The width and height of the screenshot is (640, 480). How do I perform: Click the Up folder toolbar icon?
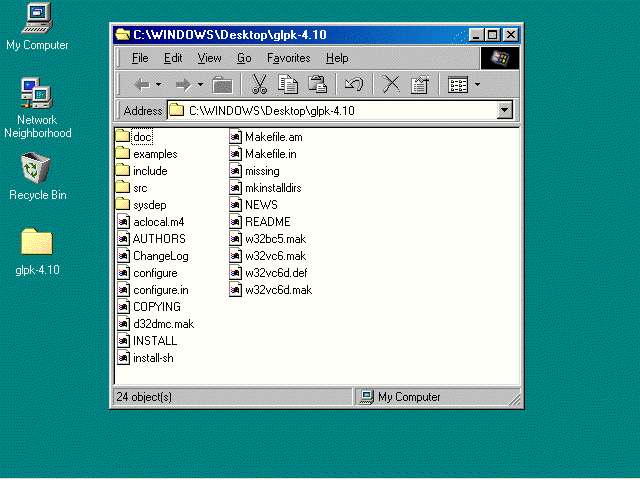(x=222, y=85)
